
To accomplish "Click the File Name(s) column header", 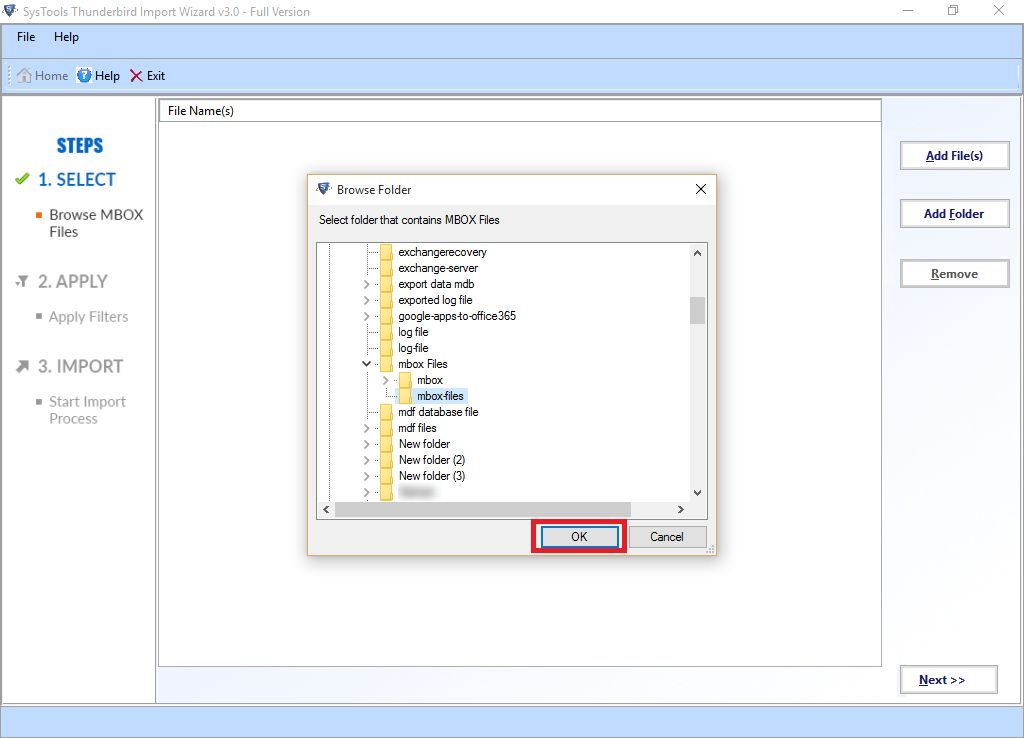I will 520,111.
